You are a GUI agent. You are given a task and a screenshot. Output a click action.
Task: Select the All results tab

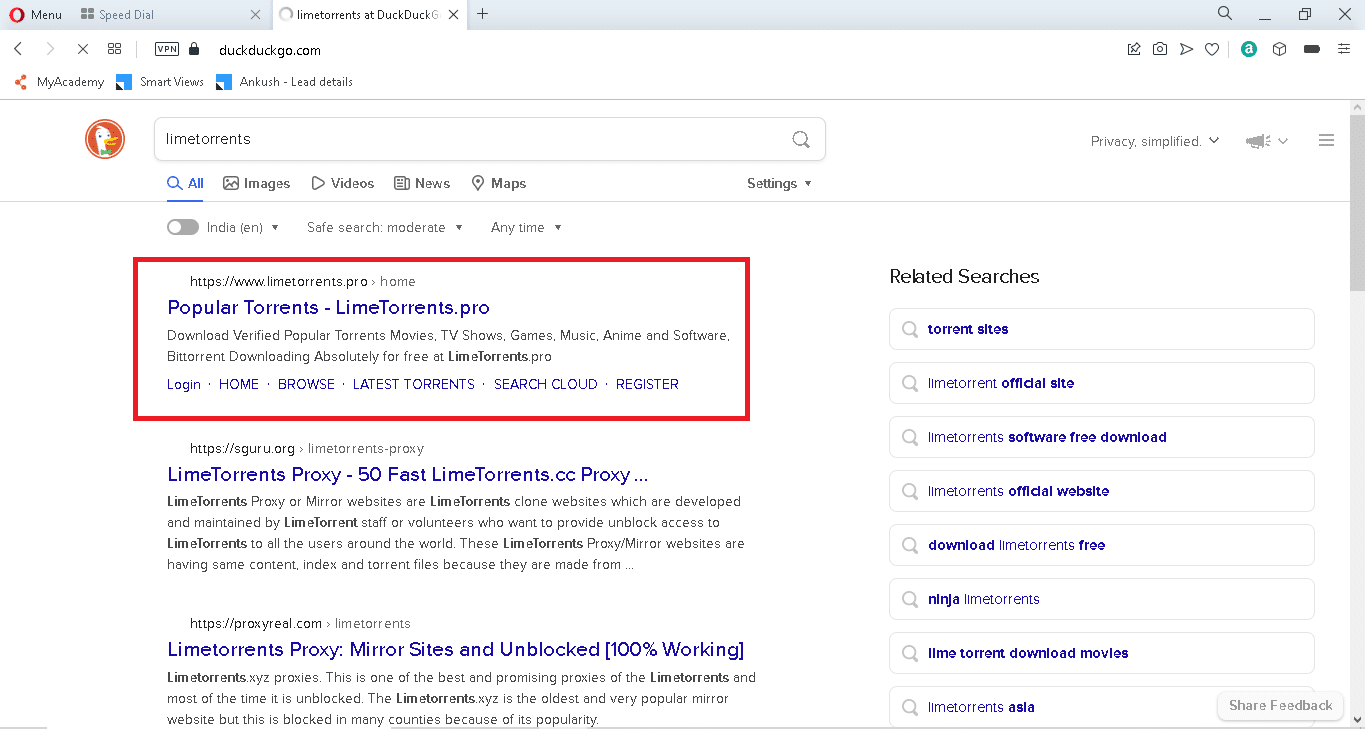185,183
